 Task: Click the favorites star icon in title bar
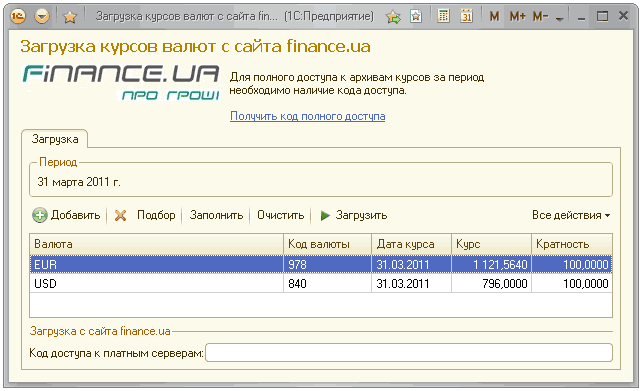point(70,17)
